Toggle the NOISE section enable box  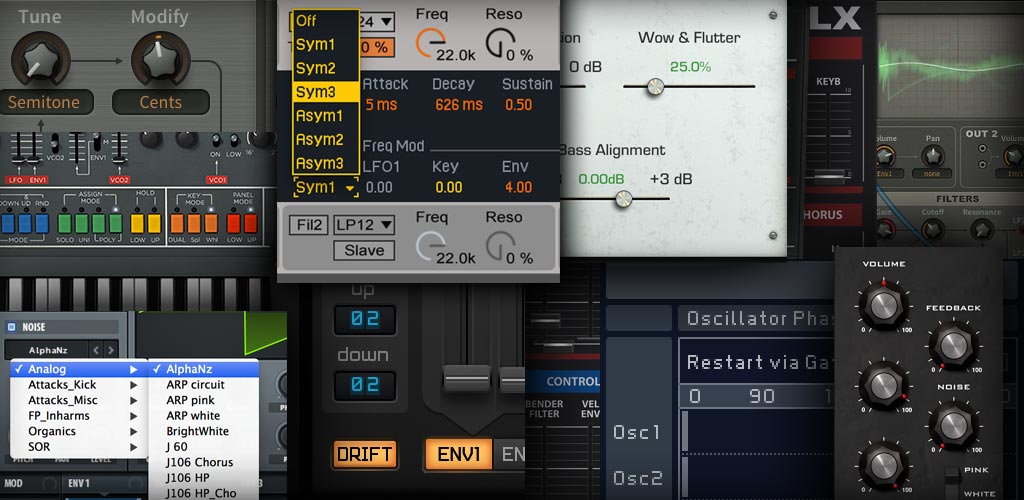coord(12,327)
